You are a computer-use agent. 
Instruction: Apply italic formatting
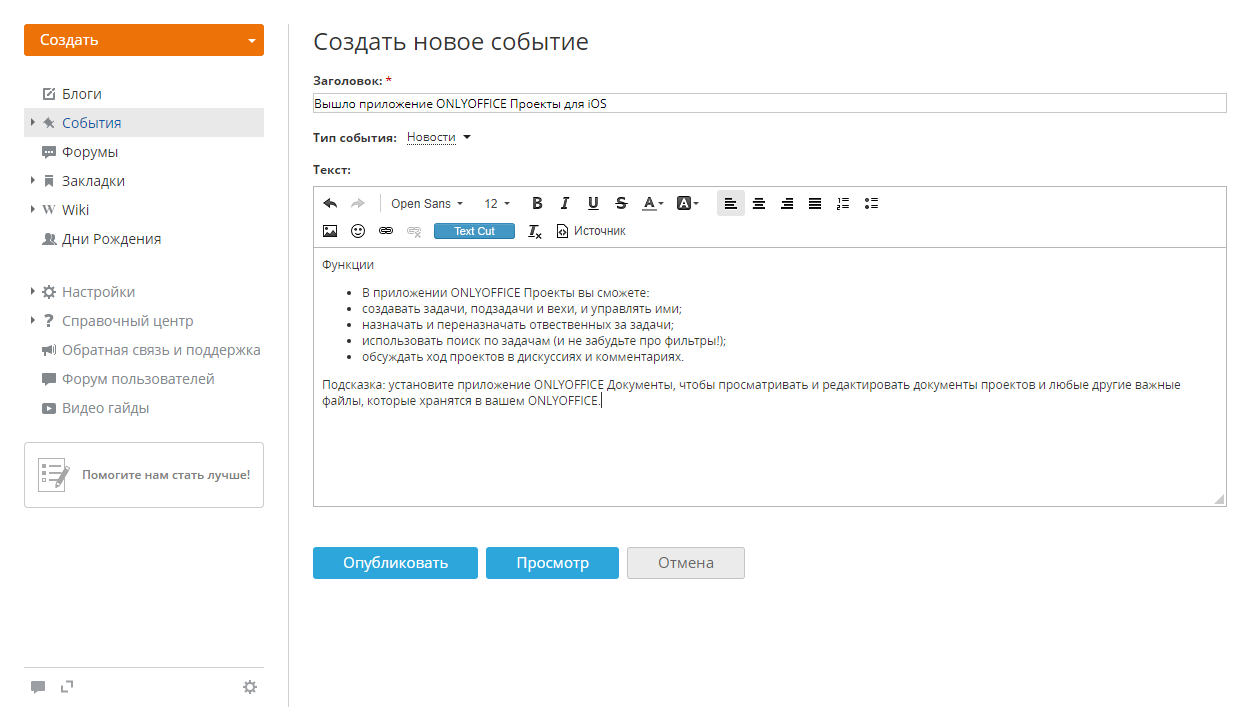pos(565,203)
